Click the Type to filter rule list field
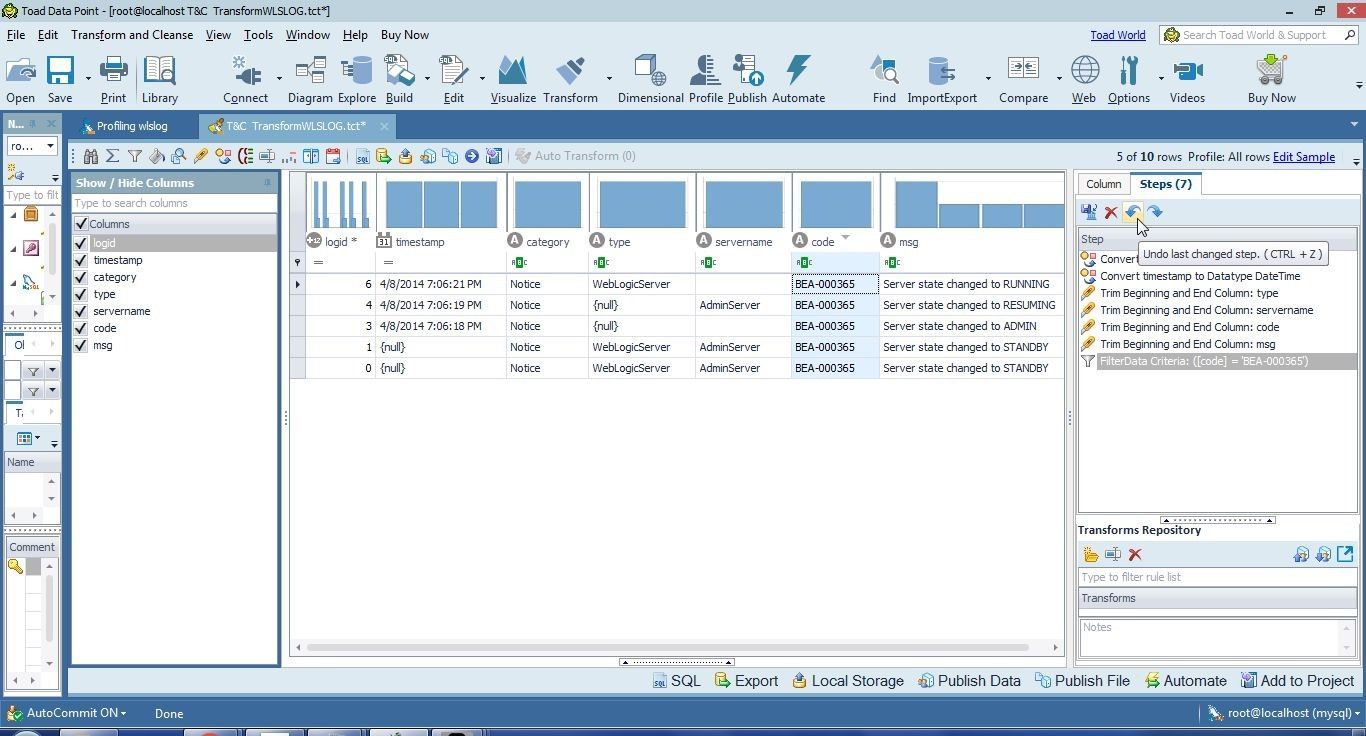Image resolution: width=1366 pixels, height=736 pixels. pyautogui.click(x=1217, y=577)
